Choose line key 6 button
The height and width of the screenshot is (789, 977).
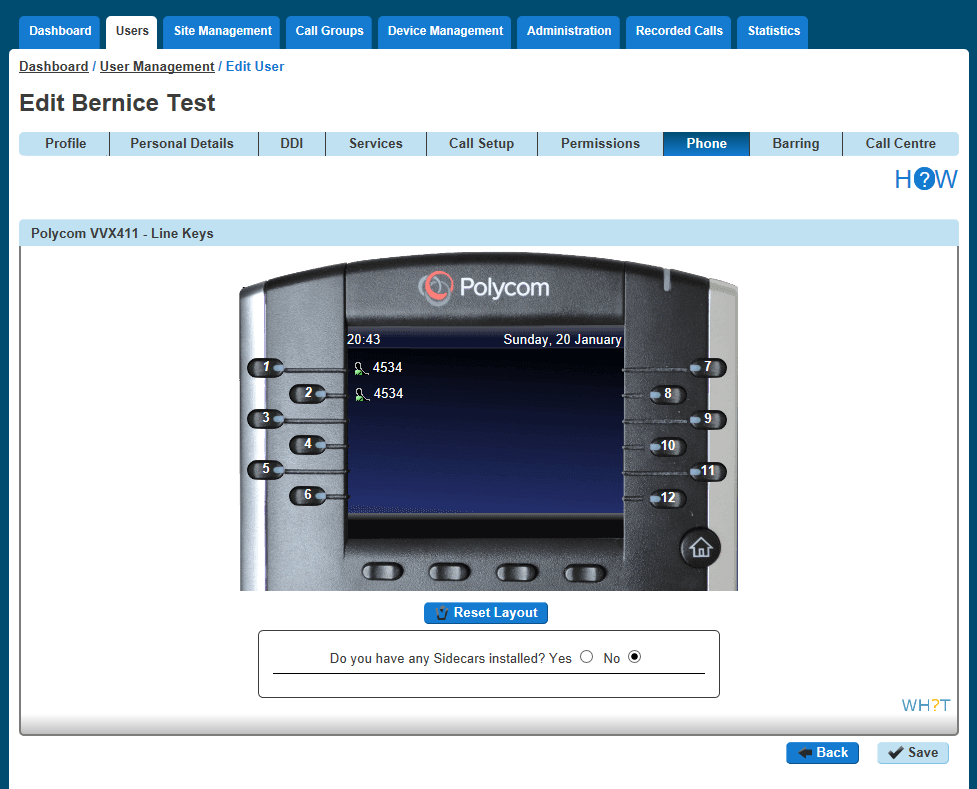coord(308,495)
